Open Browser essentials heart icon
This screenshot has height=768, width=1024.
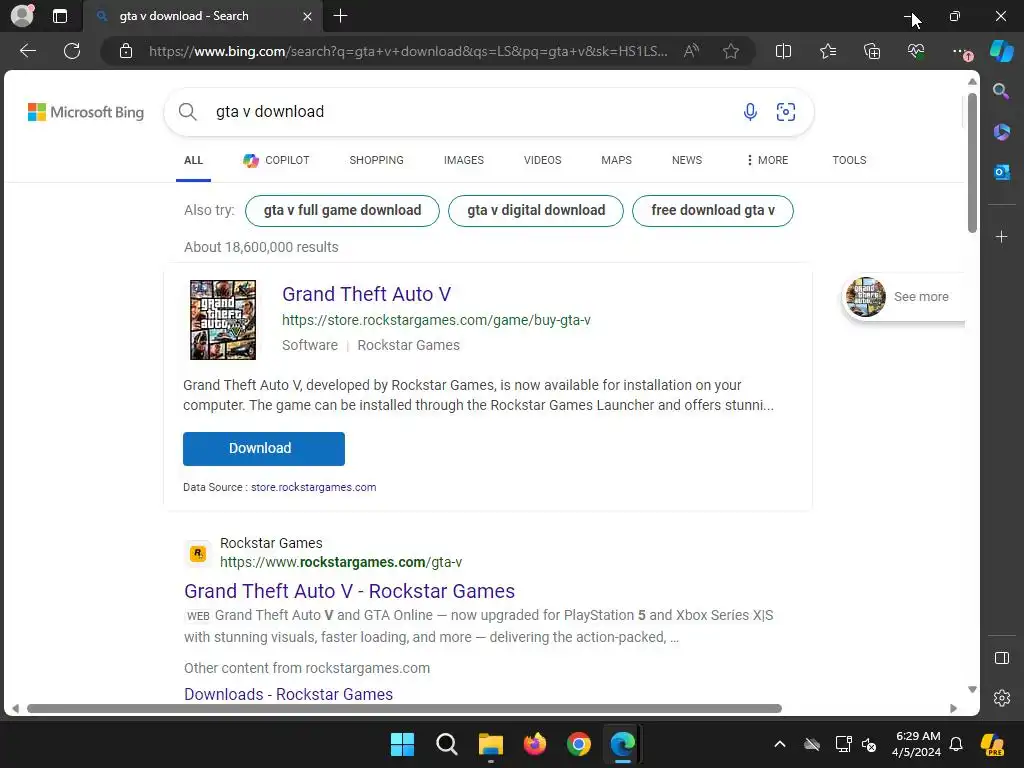click(x=916, y=51)
